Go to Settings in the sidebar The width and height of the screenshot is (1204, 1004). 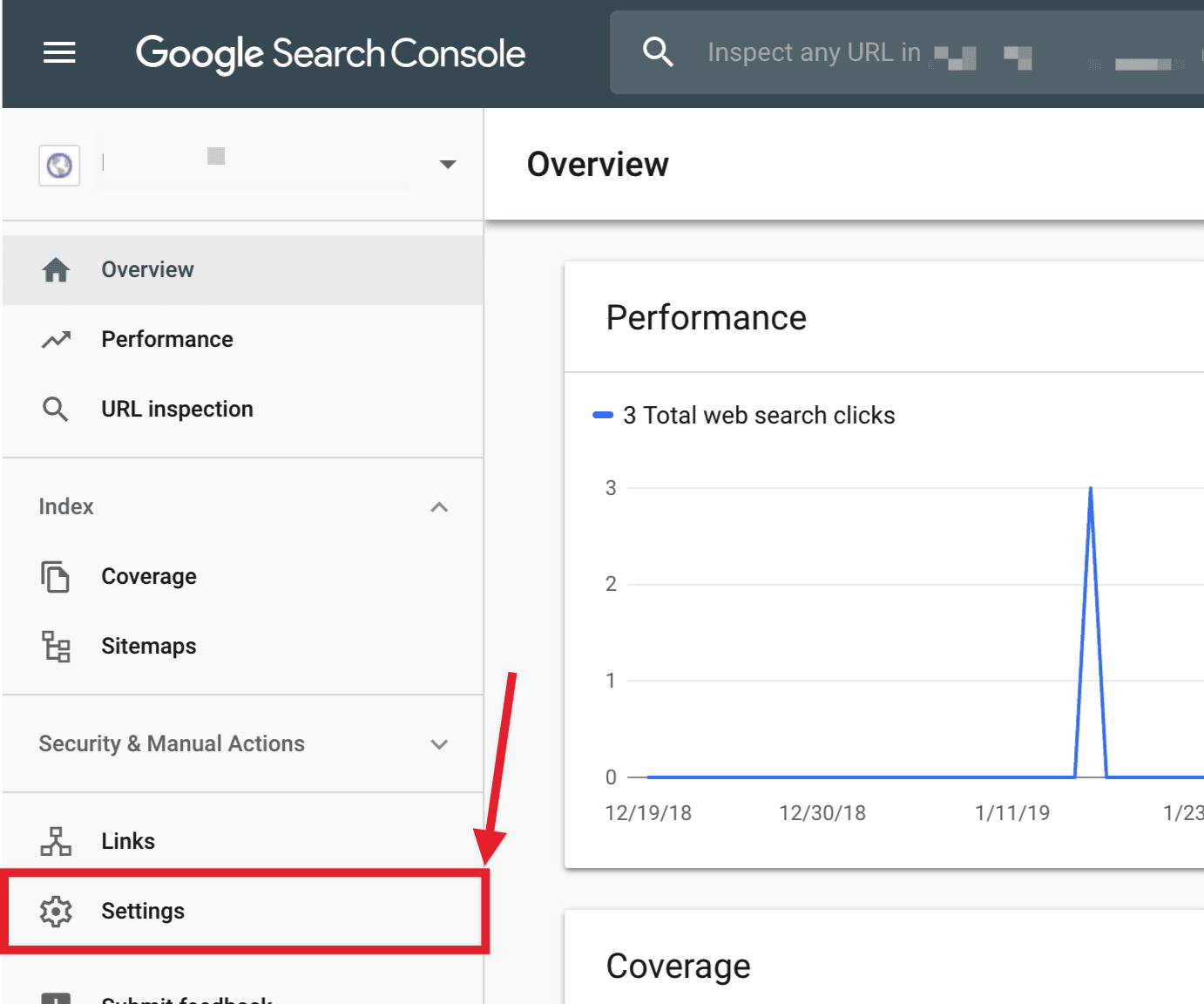(143, 911)
